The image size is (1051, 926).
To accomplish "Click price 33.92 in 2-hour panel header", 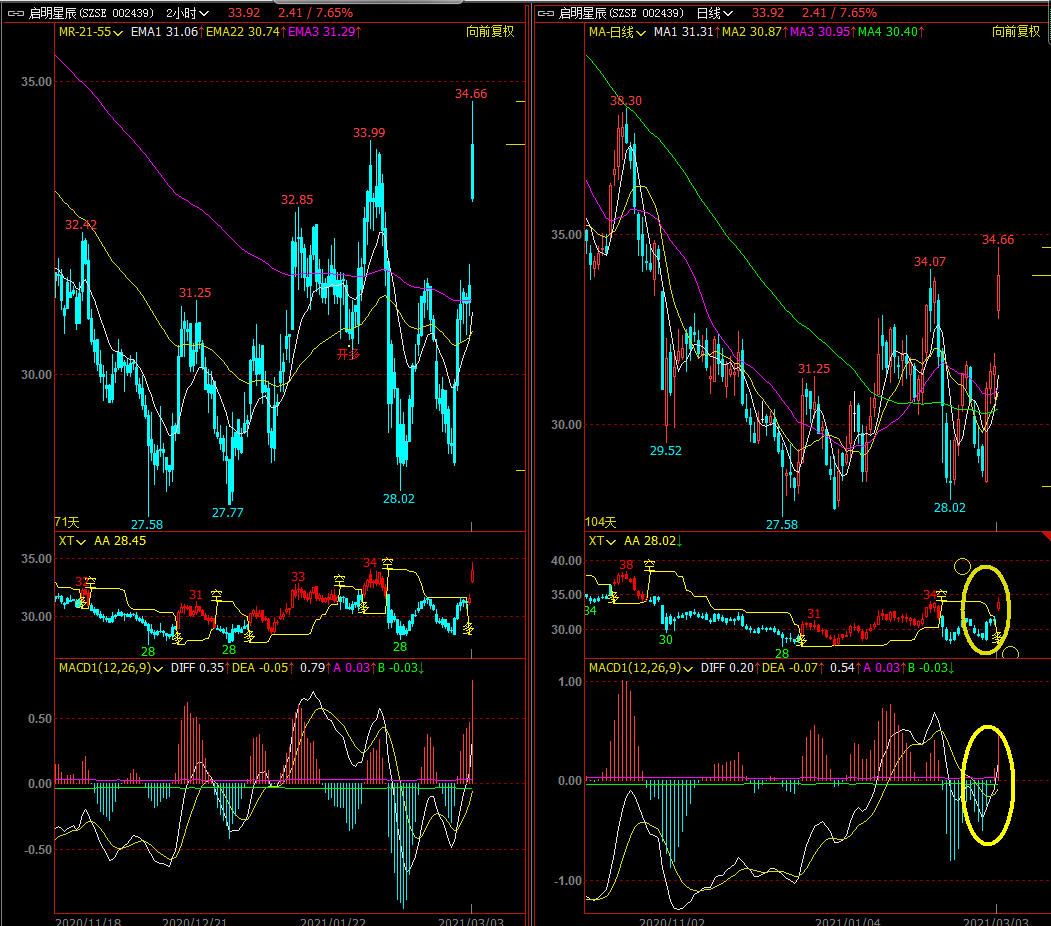I will click(244, 13).
